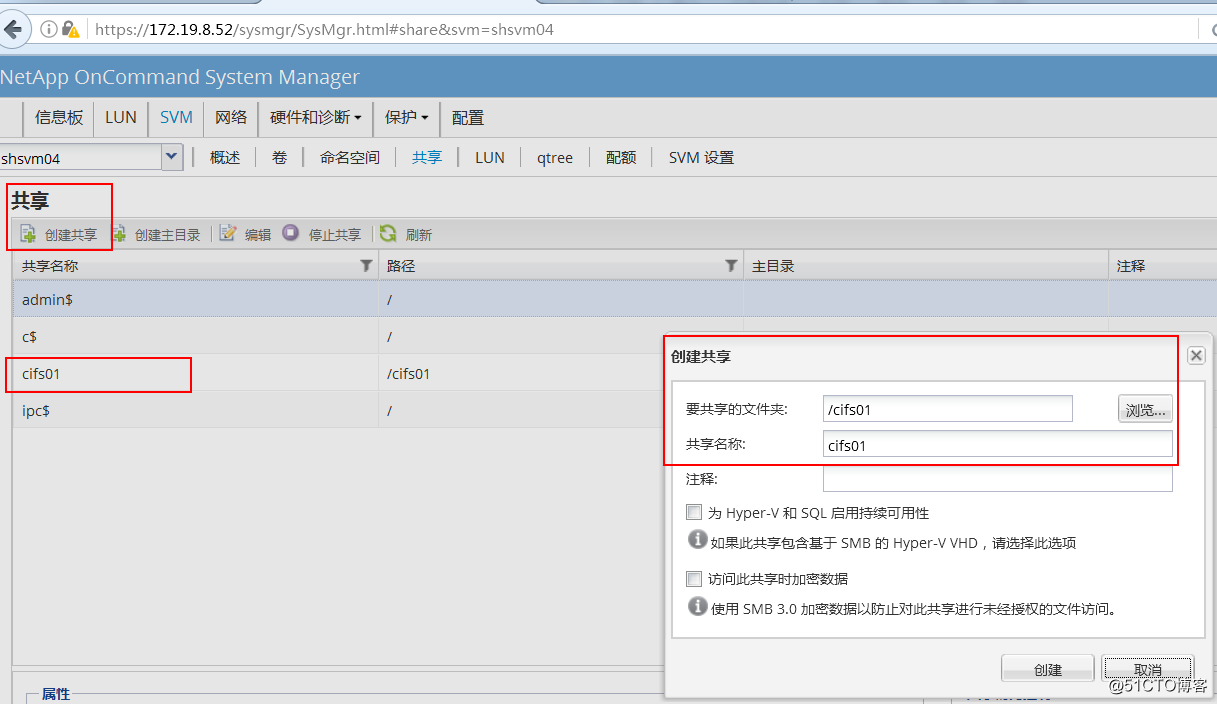Switch to 概述 sub-tab

[225, 157]
